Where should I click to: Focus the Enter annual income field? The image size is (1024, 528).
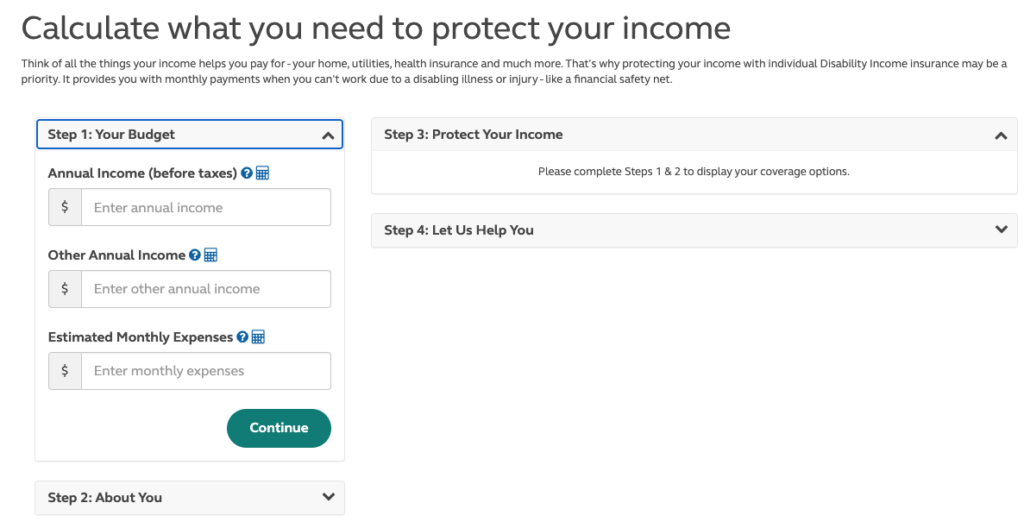tap(206, 207)
